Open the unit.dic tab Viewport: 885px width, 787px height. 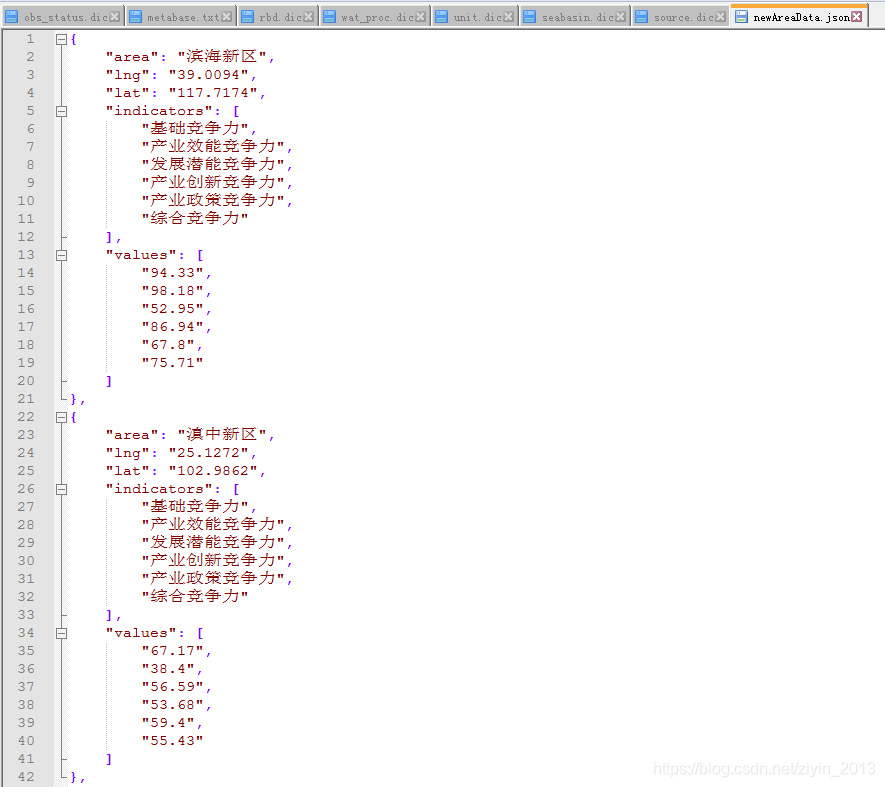[x=475, y=17]
